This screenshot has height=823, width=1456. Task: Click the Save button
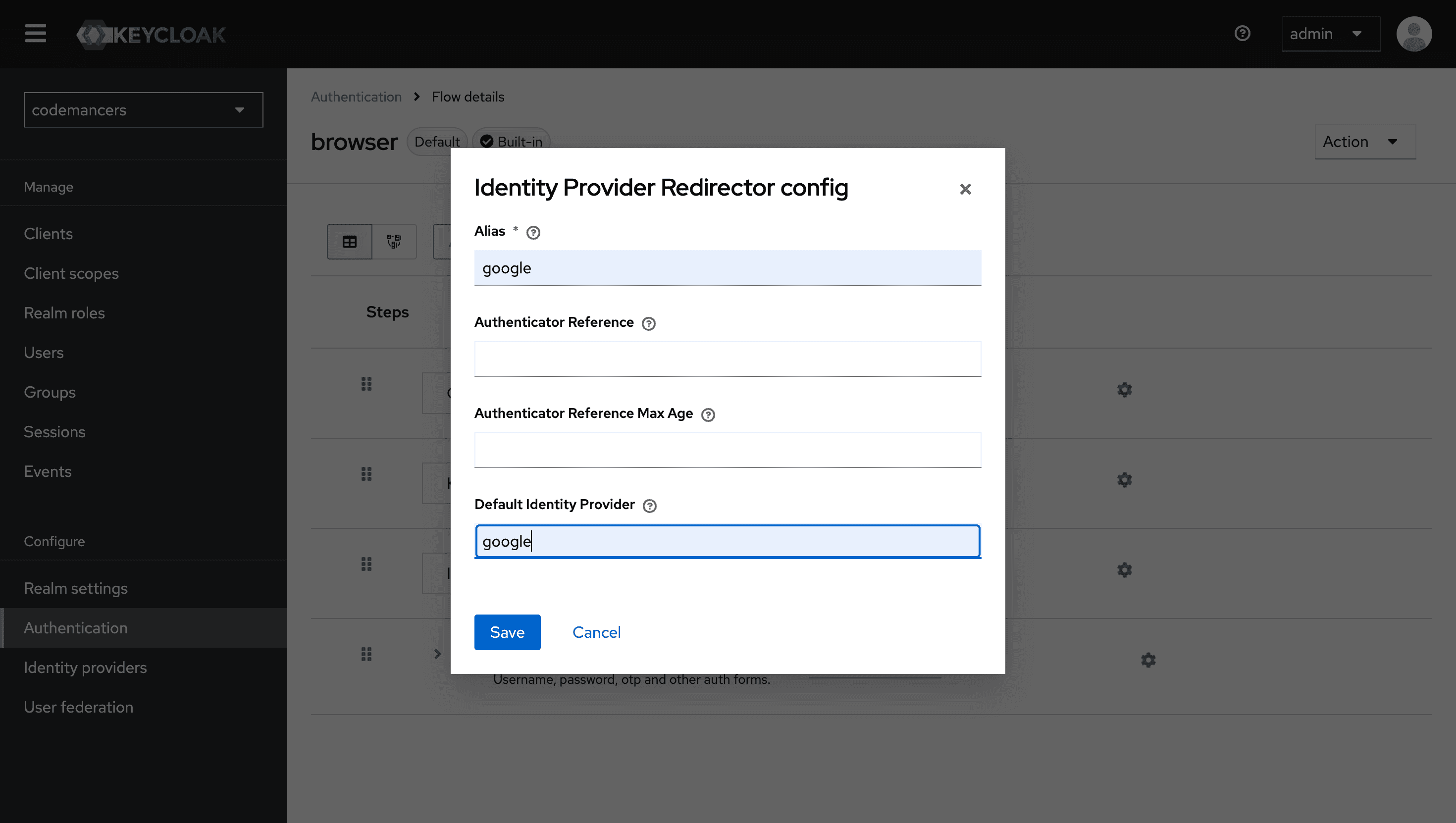click(x=507, y=632)
